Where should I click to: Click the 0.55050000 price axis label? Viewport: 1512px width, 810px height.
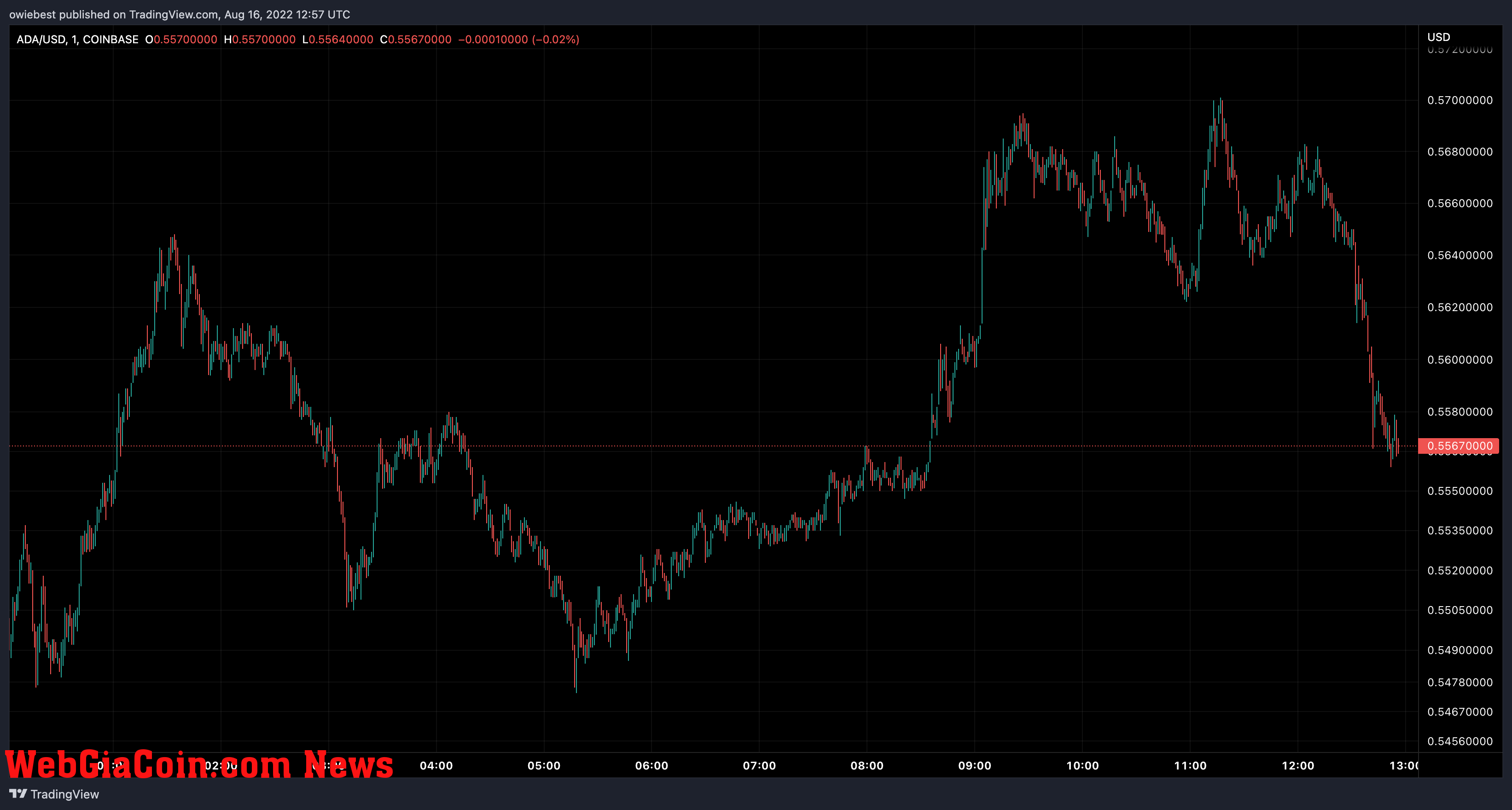coord(1460,611)
